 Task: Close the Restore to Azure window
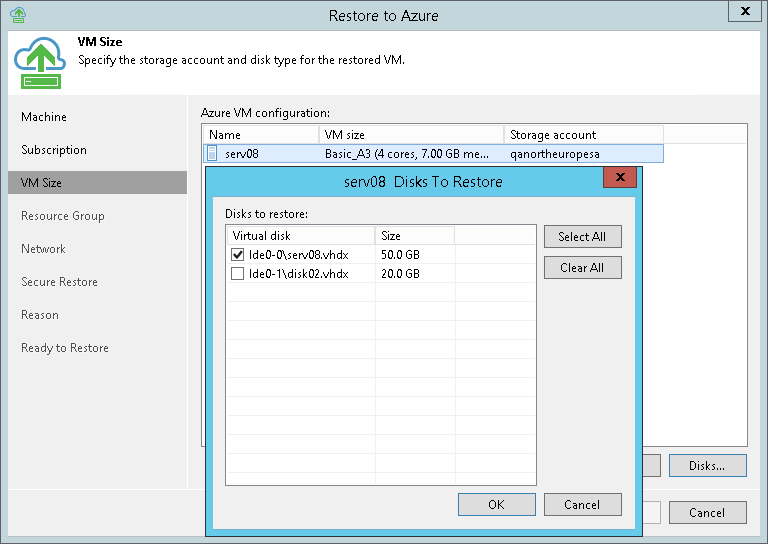pos(745,11)
